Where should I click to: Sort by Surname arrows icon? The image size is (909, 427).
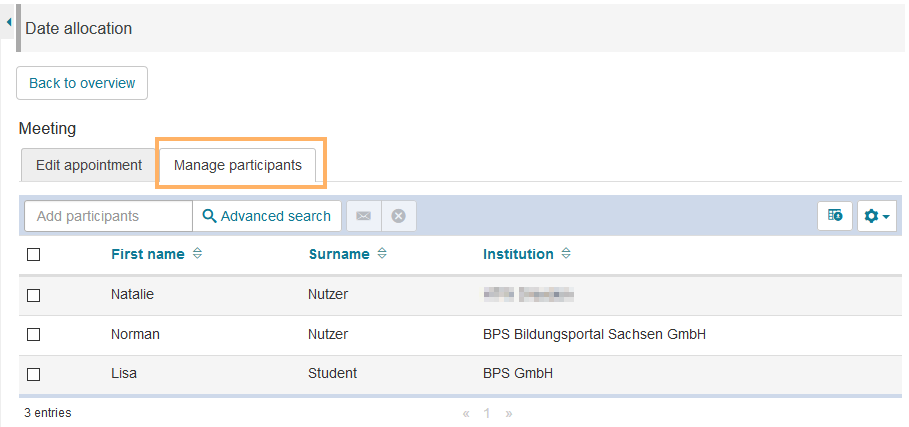point(382,254)
